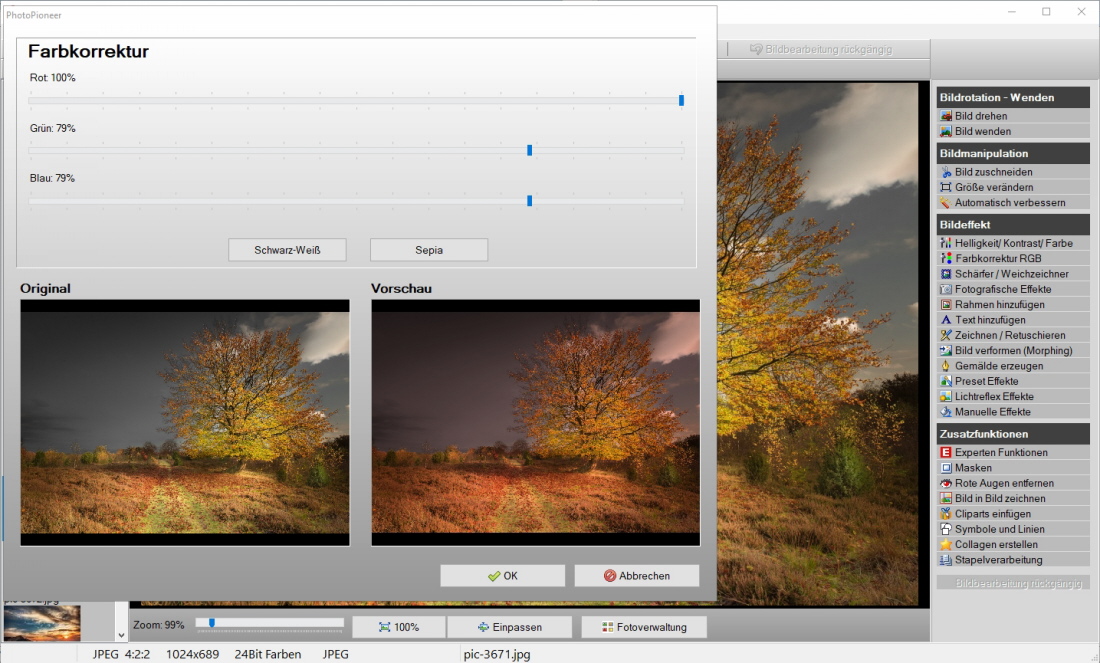Click the Text hinzufügen icon

click(x=946, y=320)
